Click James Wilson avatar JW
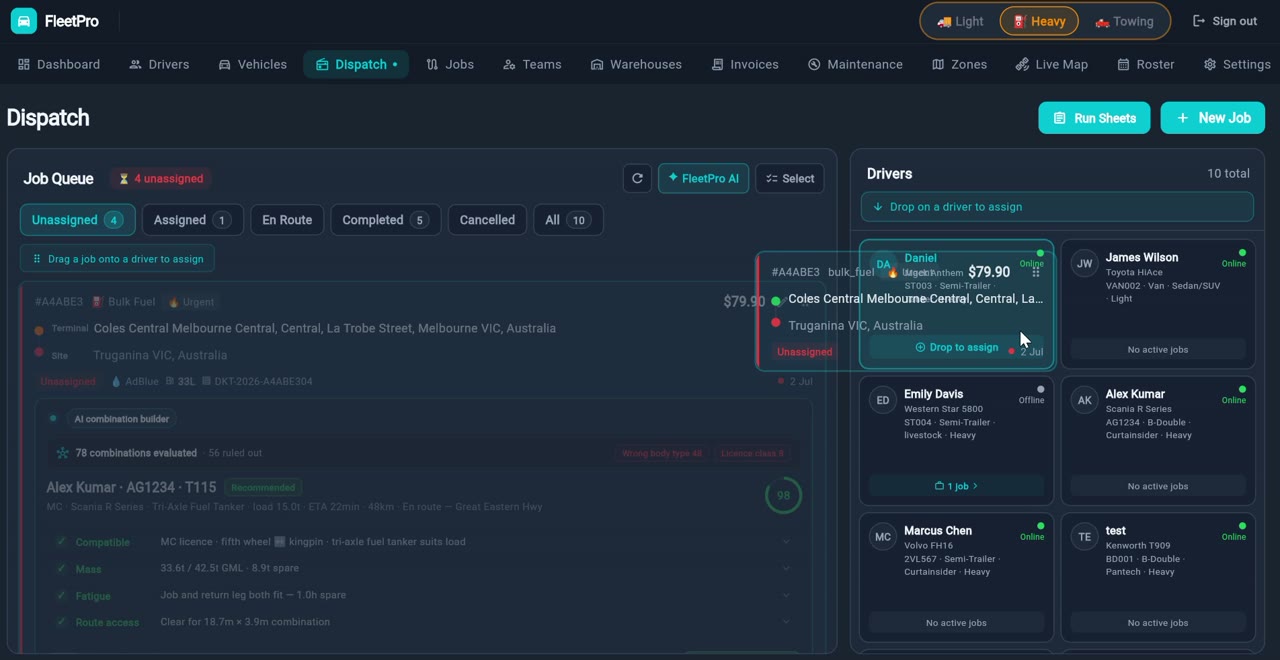This screenshot has width=1280, height=660. coord(1084,264)
